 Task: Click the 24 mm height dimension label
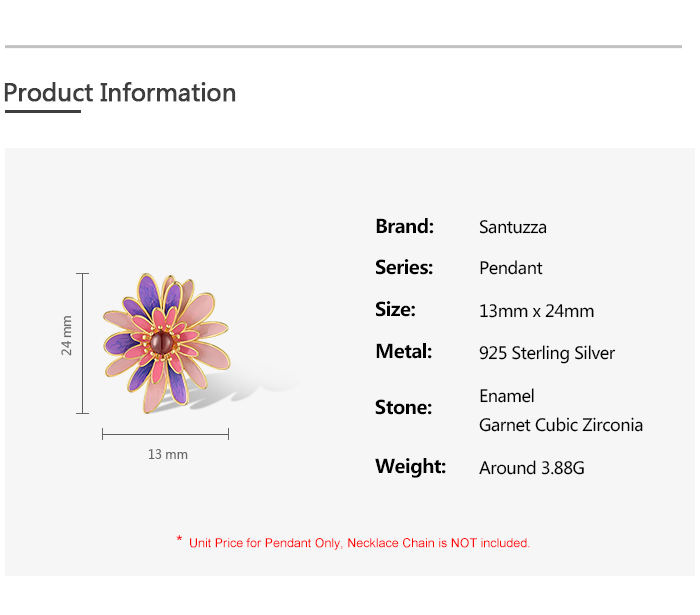click(x=67, y=336)
